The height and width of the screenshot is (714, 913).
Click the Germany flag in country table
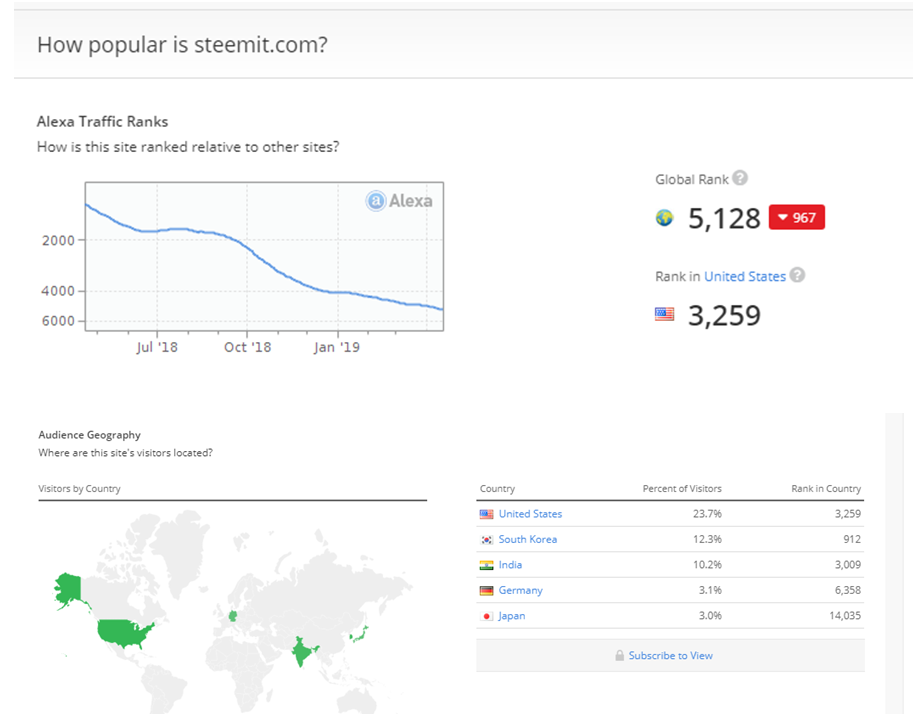(x=486, y=591)
